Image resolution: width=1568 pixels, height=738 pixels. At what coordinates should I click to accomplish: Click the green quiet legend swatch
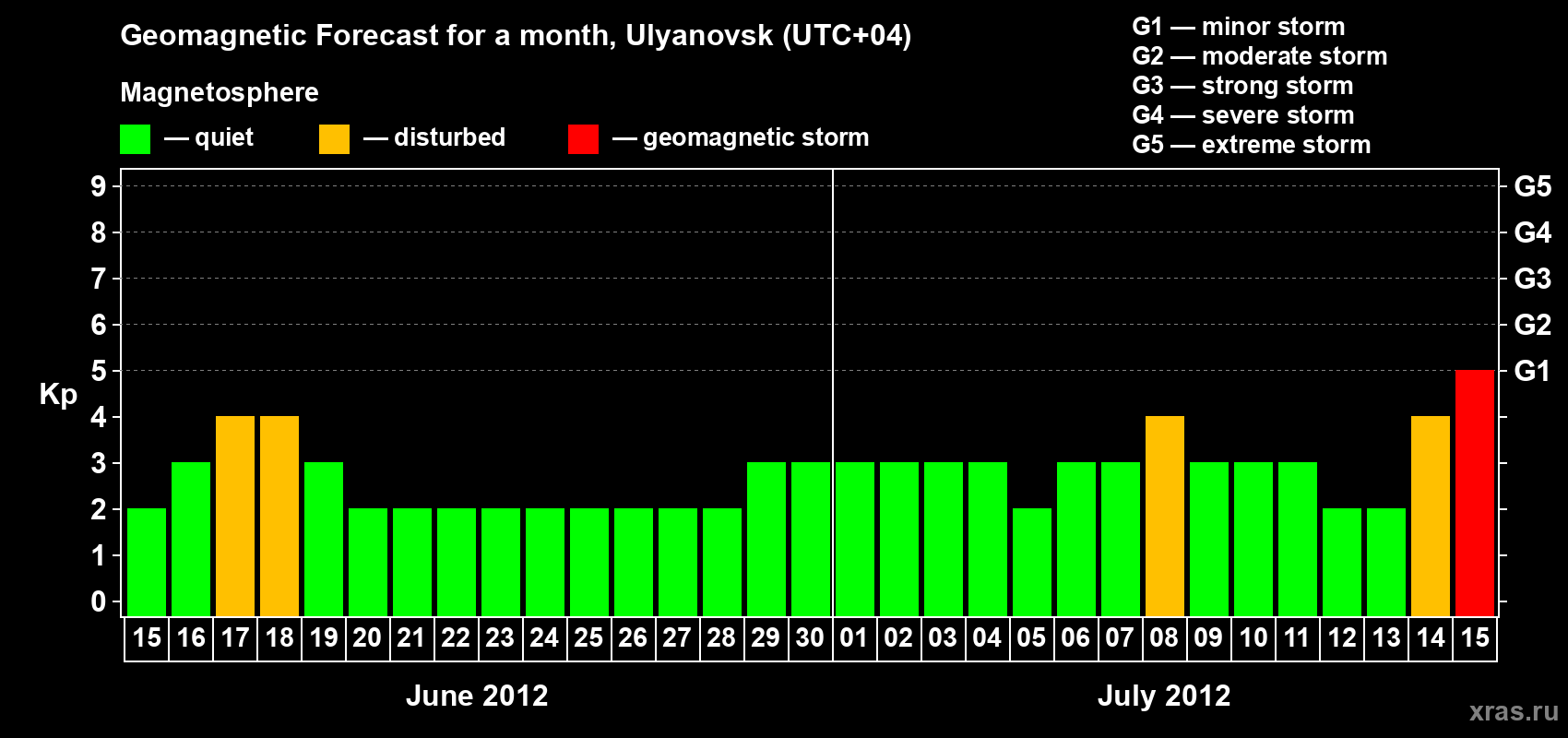click(x=136, y=139)
